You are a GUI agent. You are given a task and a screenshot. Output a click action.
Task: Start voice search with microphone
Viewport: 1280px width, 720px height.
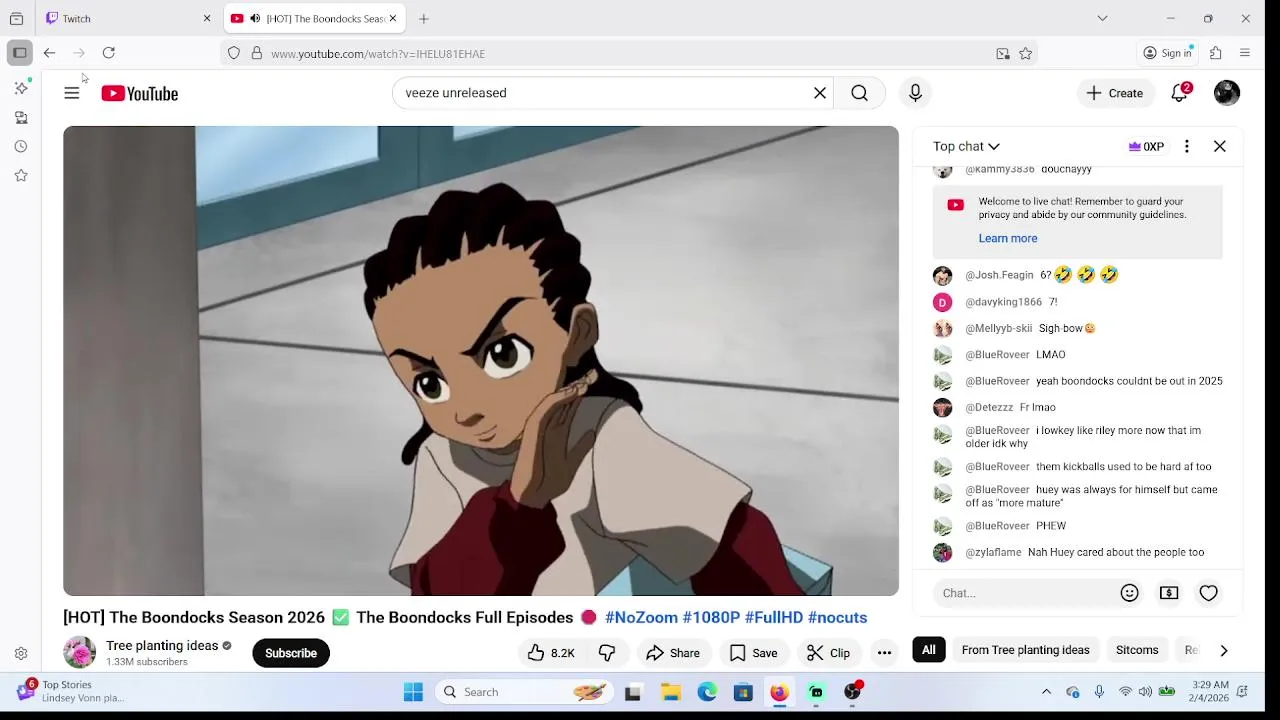tap(915, 93)
